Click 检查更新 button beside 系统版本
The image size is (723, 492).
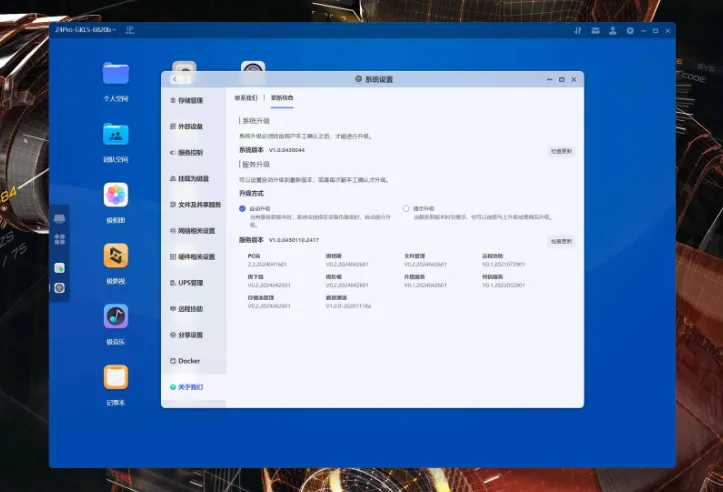click(x=561, y=151)
